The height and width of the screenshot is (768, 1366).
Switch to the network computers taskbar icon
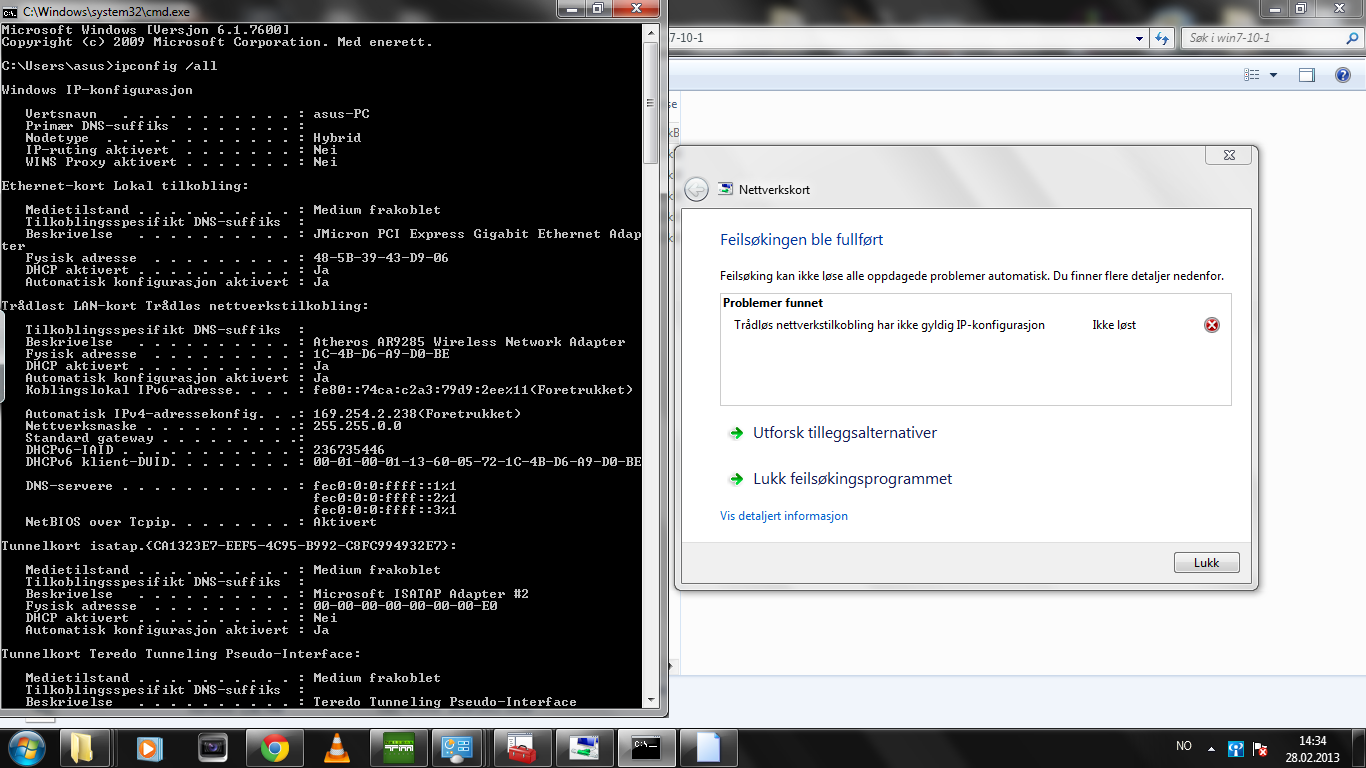pyautogui.click(x=584, y=748)
